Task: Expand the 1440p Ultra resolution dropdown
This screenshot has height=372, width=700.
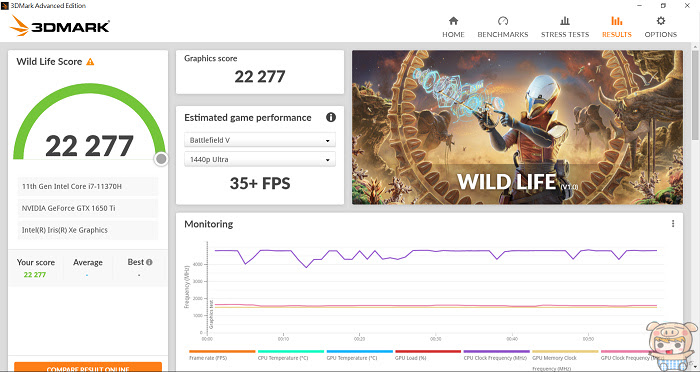Action: point(260,159)
